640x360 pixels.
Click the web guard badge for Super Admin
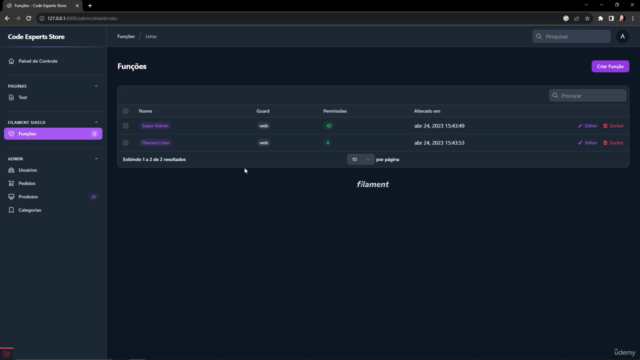264,126
